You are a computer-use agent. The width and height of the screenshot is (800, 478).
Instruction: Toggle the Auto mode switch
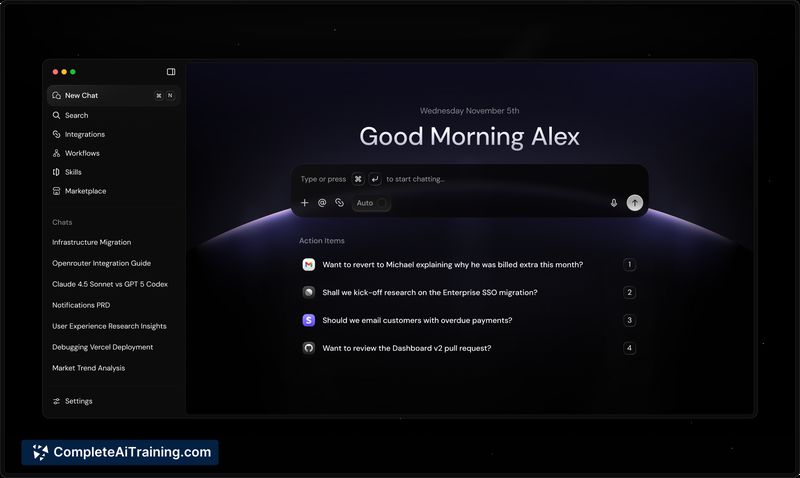[x=381, y=203]
